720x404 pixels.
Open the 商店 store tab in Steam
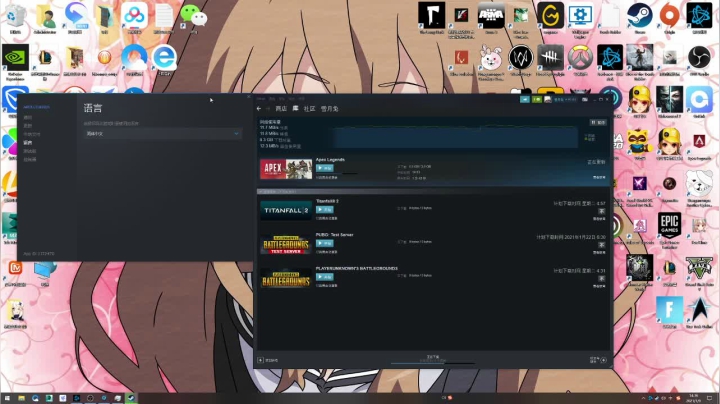pyautogui.click(x=281, y=109)
